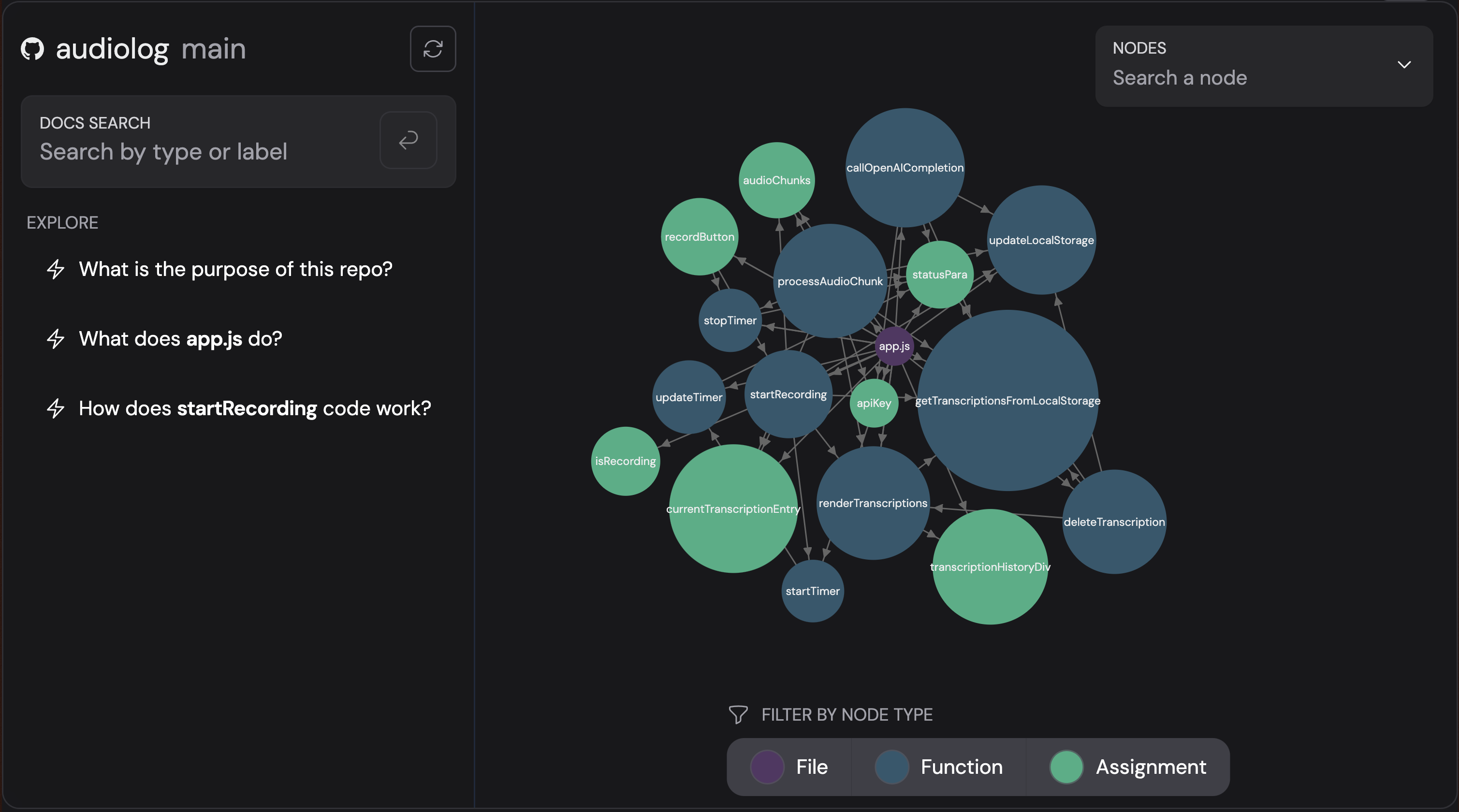Open 'What is the purpose of this repo?'
The height and width of the screenshot is (812, 1459).
coord(235,269)
